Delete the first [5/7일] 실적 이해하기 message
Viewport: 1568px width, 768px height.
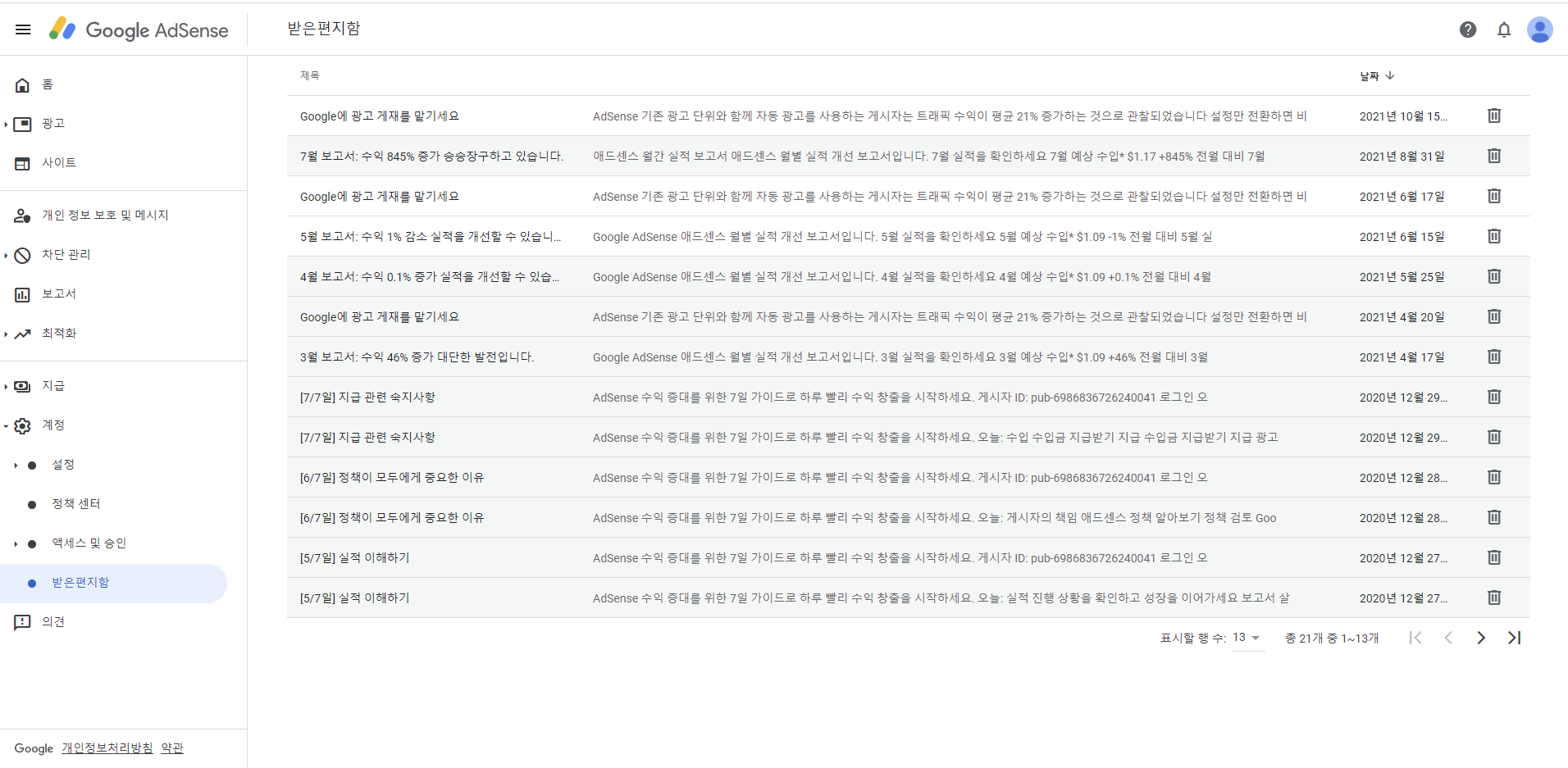pyautogui.click(x=1494, y=557)
